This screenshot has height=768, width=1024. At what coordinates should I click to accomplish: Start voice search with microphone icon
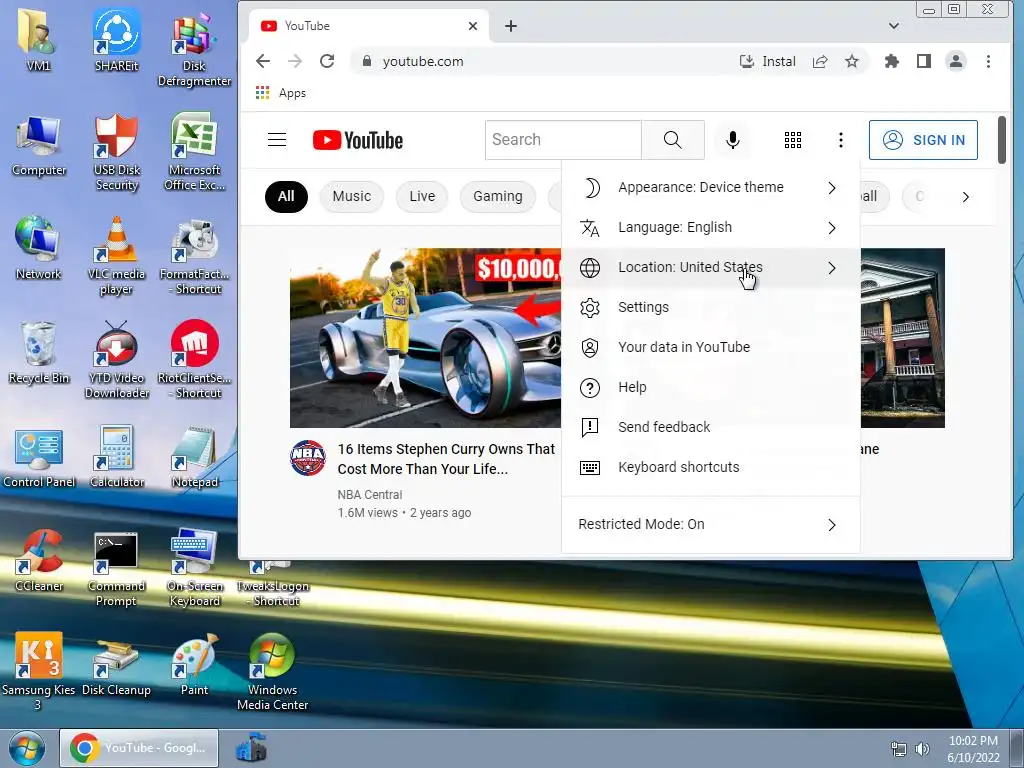point(733,140)
